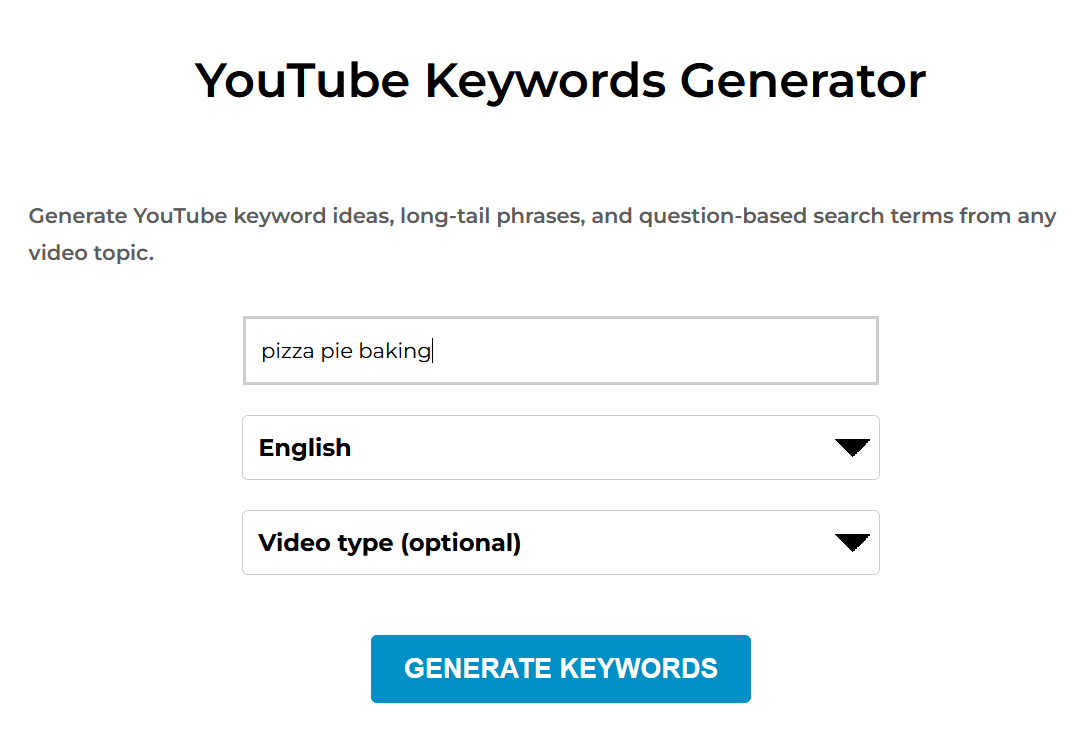Click the caret on the optional video type field
Screen dimensions: 1090x731
point(852,542)
